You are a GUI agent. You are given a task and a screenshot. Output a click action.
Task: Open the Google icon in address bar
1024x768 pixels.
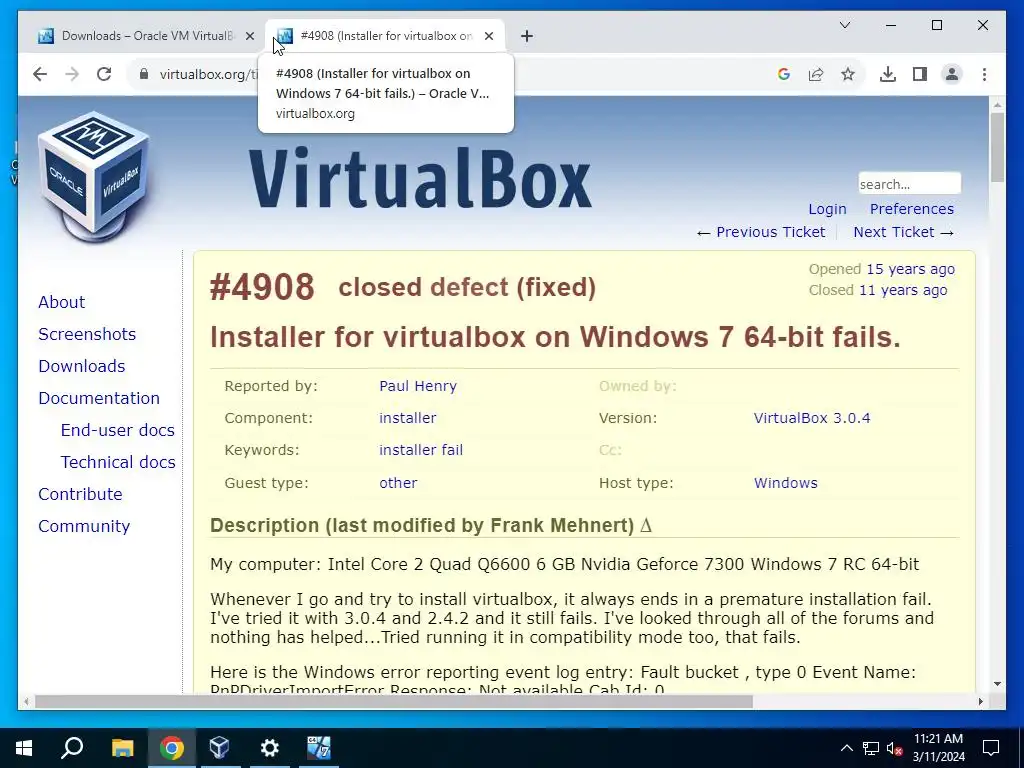[x=784, y=74]
